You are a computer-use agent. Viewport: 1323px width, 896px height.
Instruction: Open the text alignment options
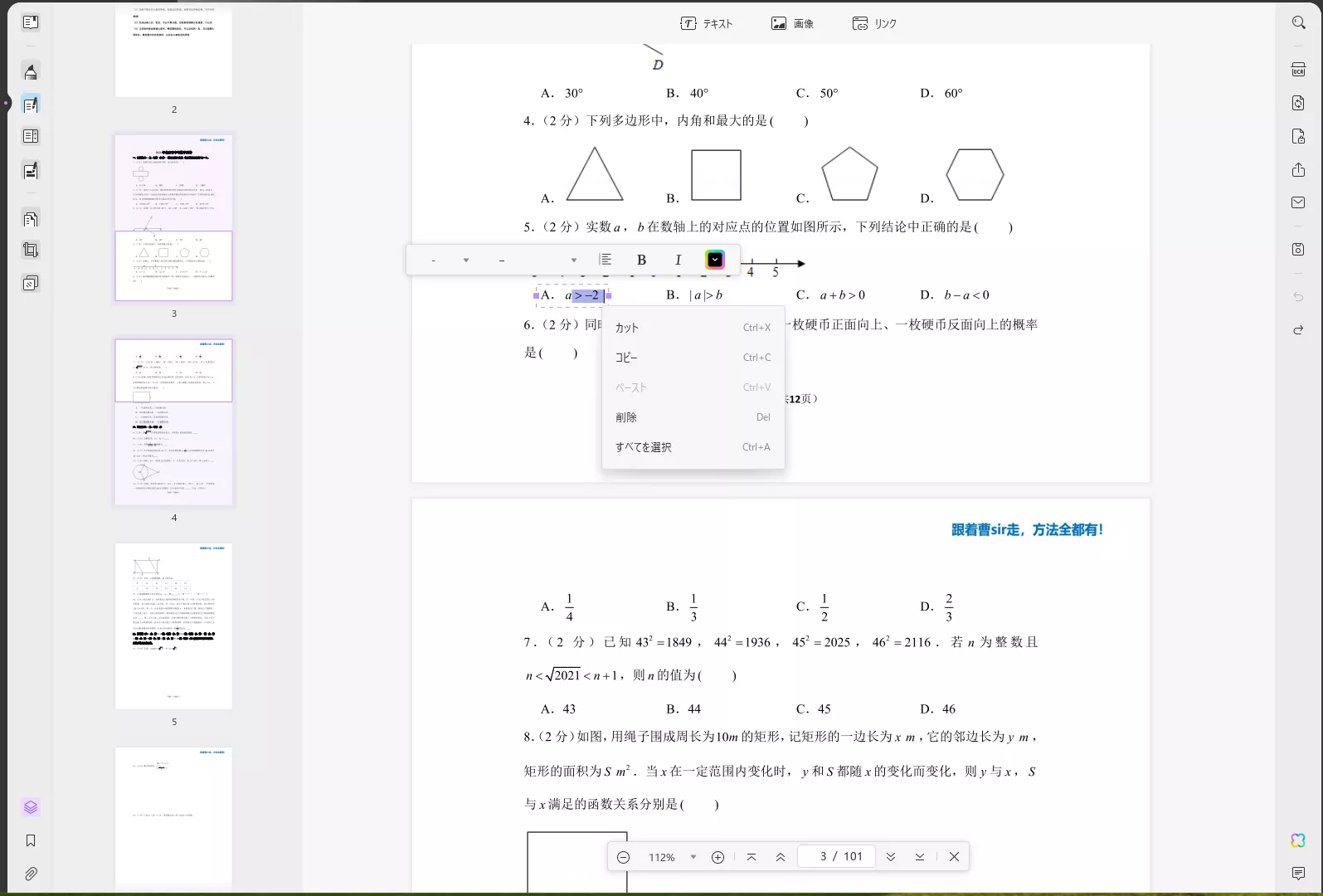point(606,260)
